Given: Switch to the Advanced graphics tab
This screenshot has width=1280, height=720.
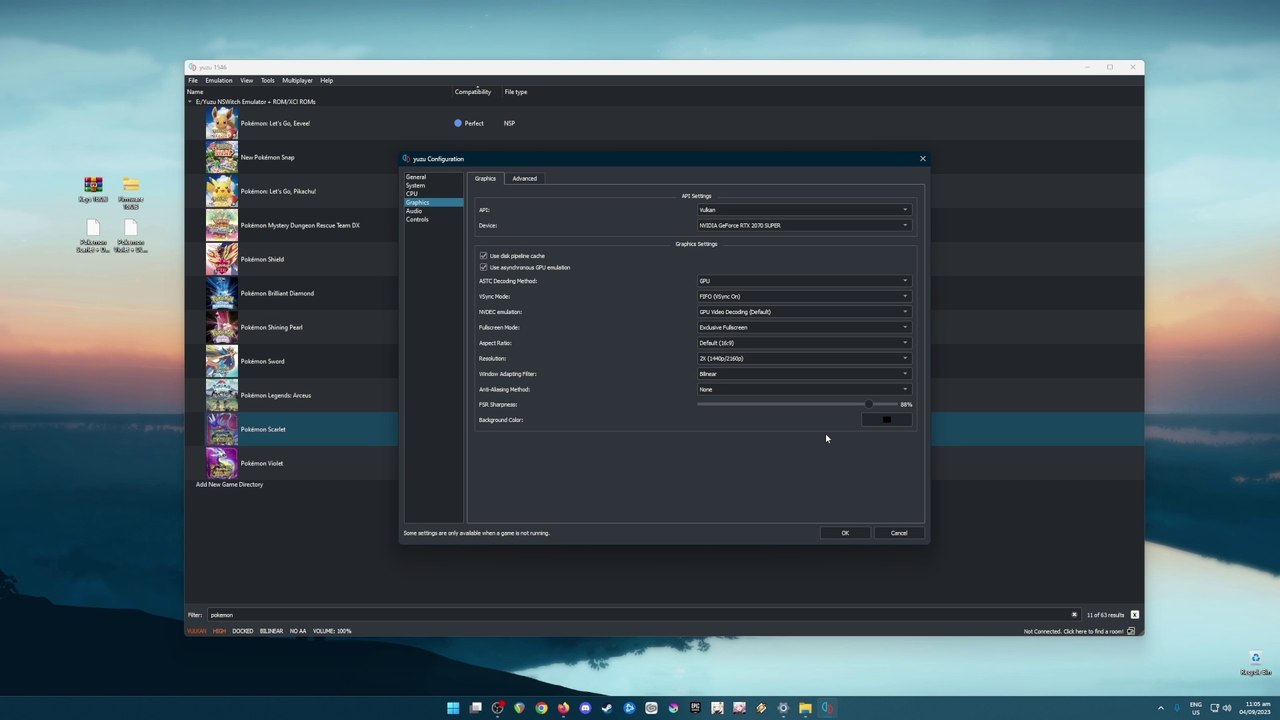Looking at the screenshot, I should click(x=524, y=179).
